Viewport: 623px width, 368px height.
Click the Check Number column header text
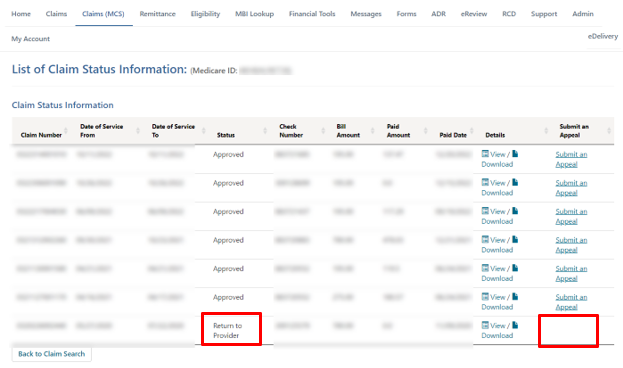(291, 131)
